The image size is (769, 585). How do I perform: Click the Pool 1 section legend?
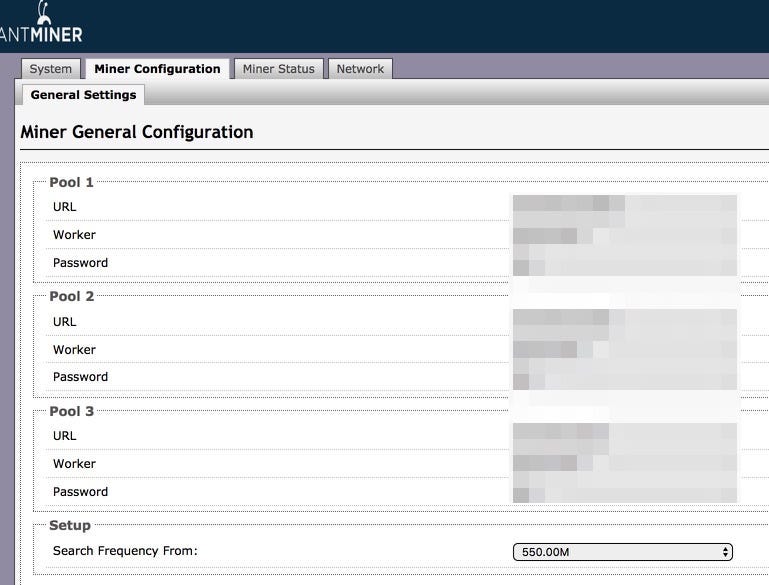pyautogui.click(x=71, y=182)
